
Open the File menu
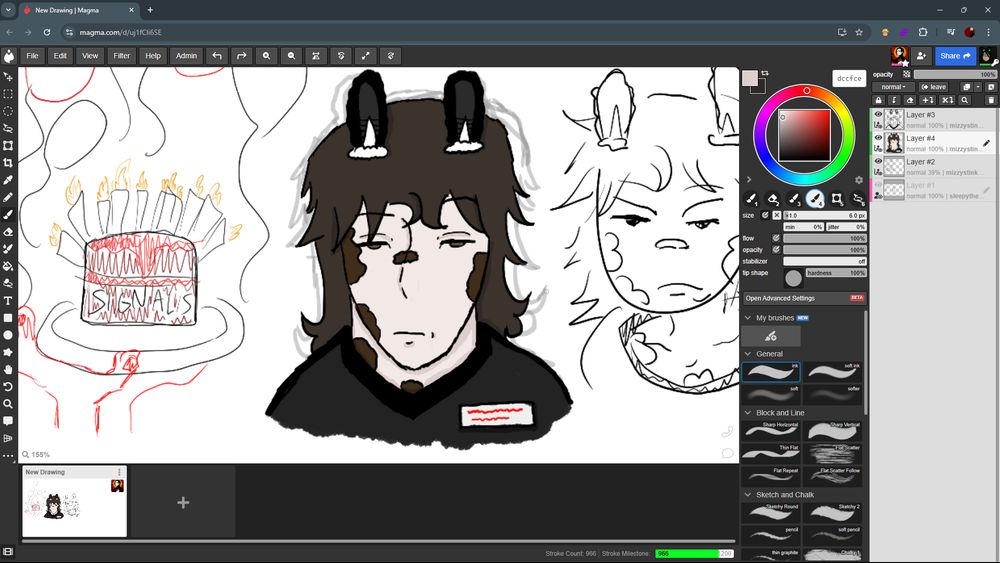pos(32,56)
